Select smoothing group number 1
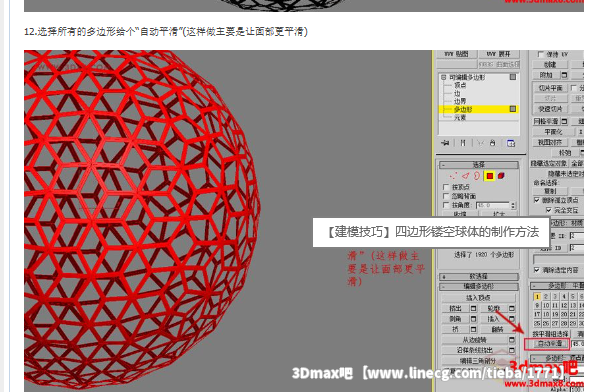 (537, 297)
